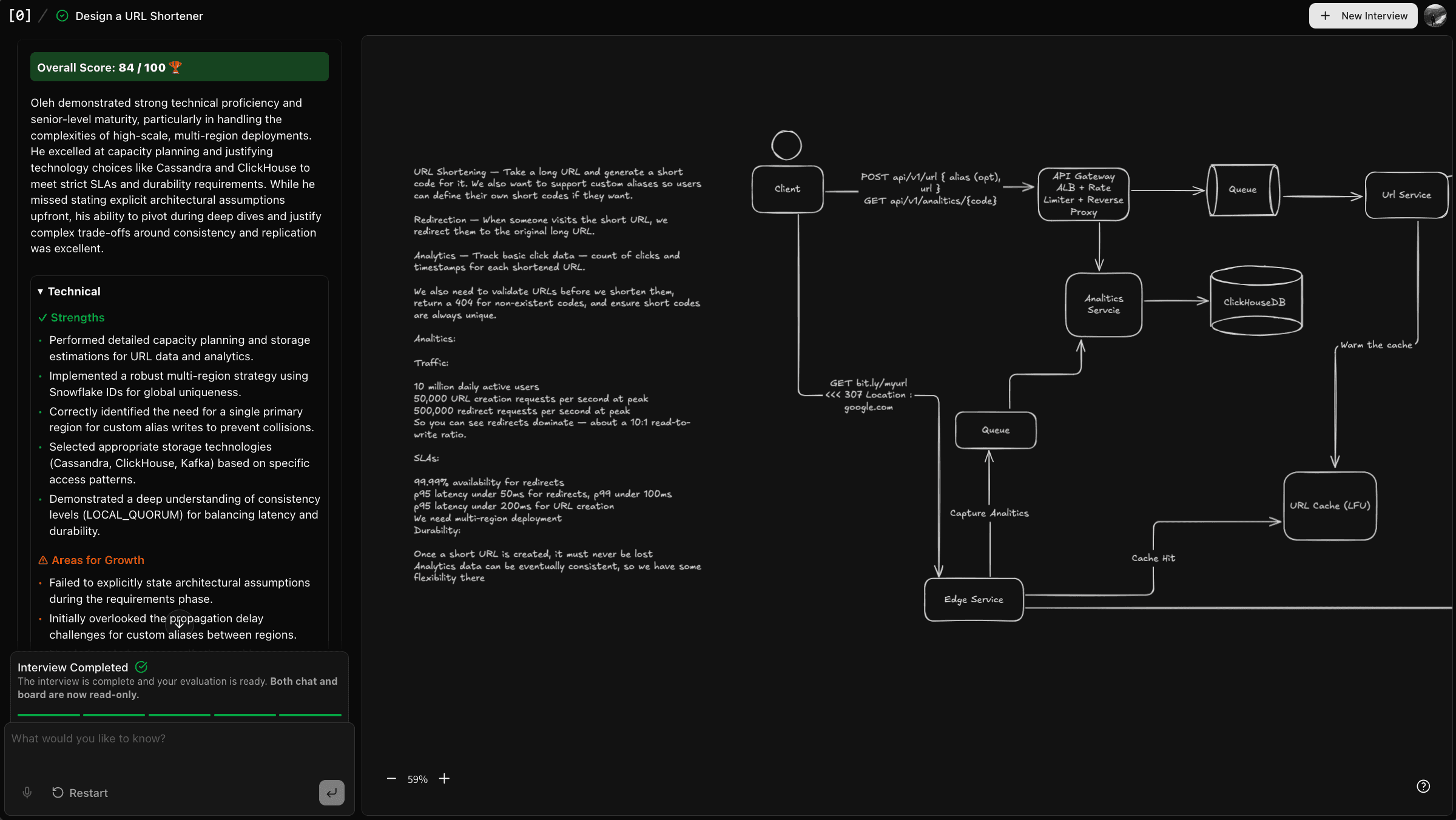Click the plus icon inside New Interview button

point(1325,15)
